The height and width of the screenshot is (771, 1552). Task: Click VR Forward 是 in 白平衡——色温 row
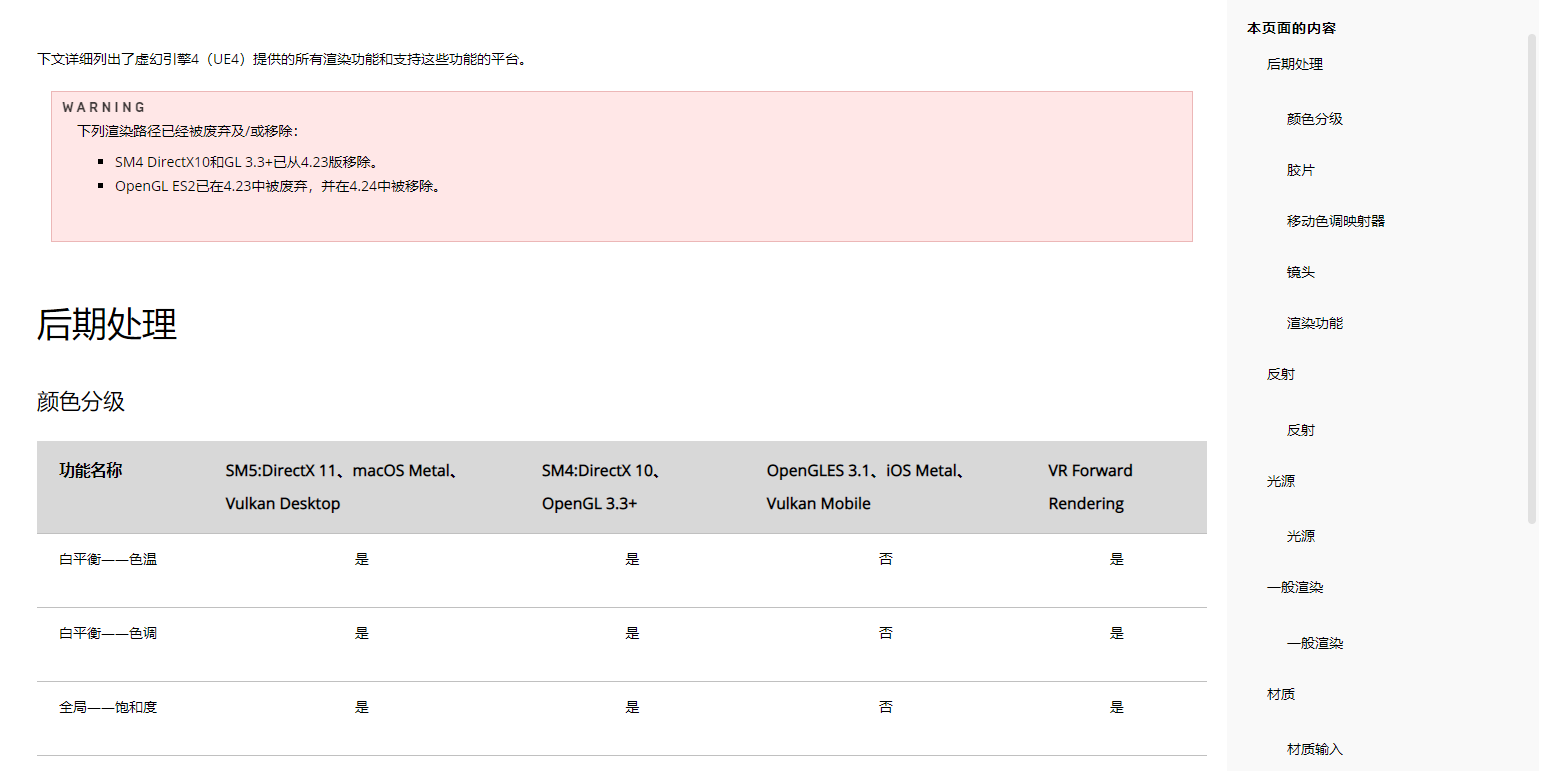(1117, 559)
